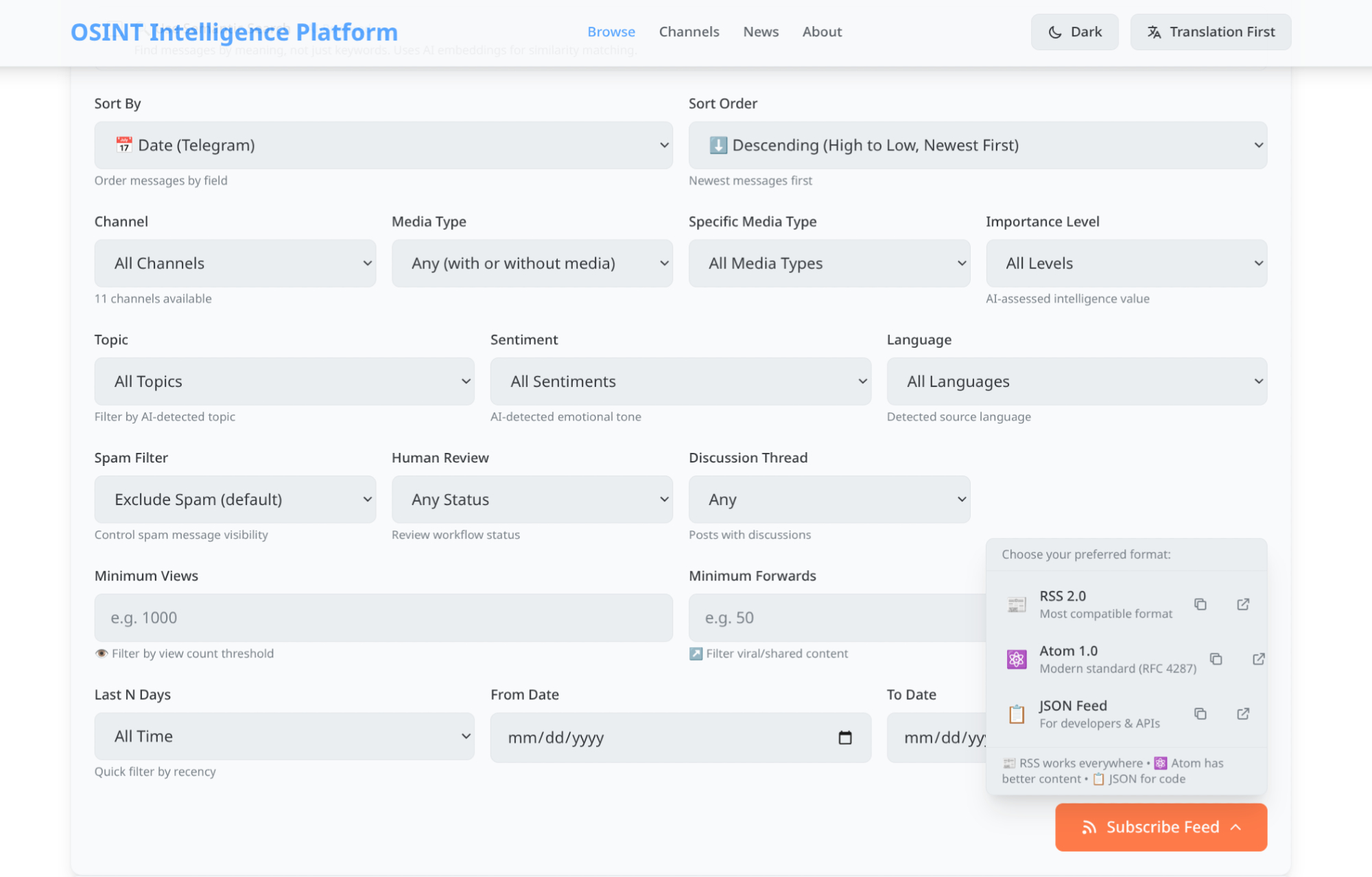Copy the Atom 1.0 feed URL

(x=1216, y=659)
